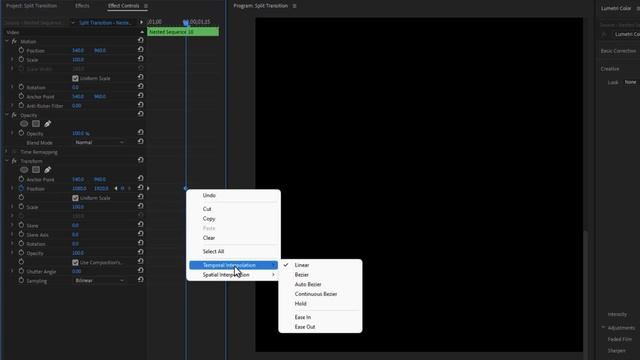
Task: Select pen mask tool under Transform effect
Action: point(48,170)
